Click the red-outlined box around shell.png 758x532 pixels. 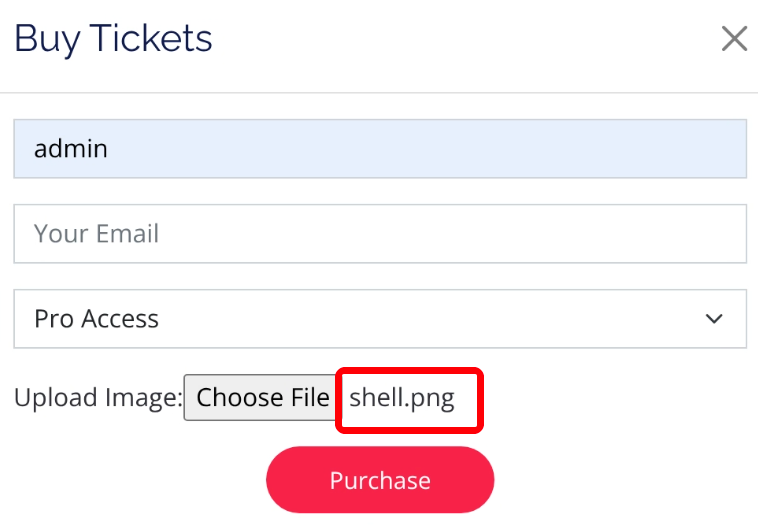[x=410, y=400]
